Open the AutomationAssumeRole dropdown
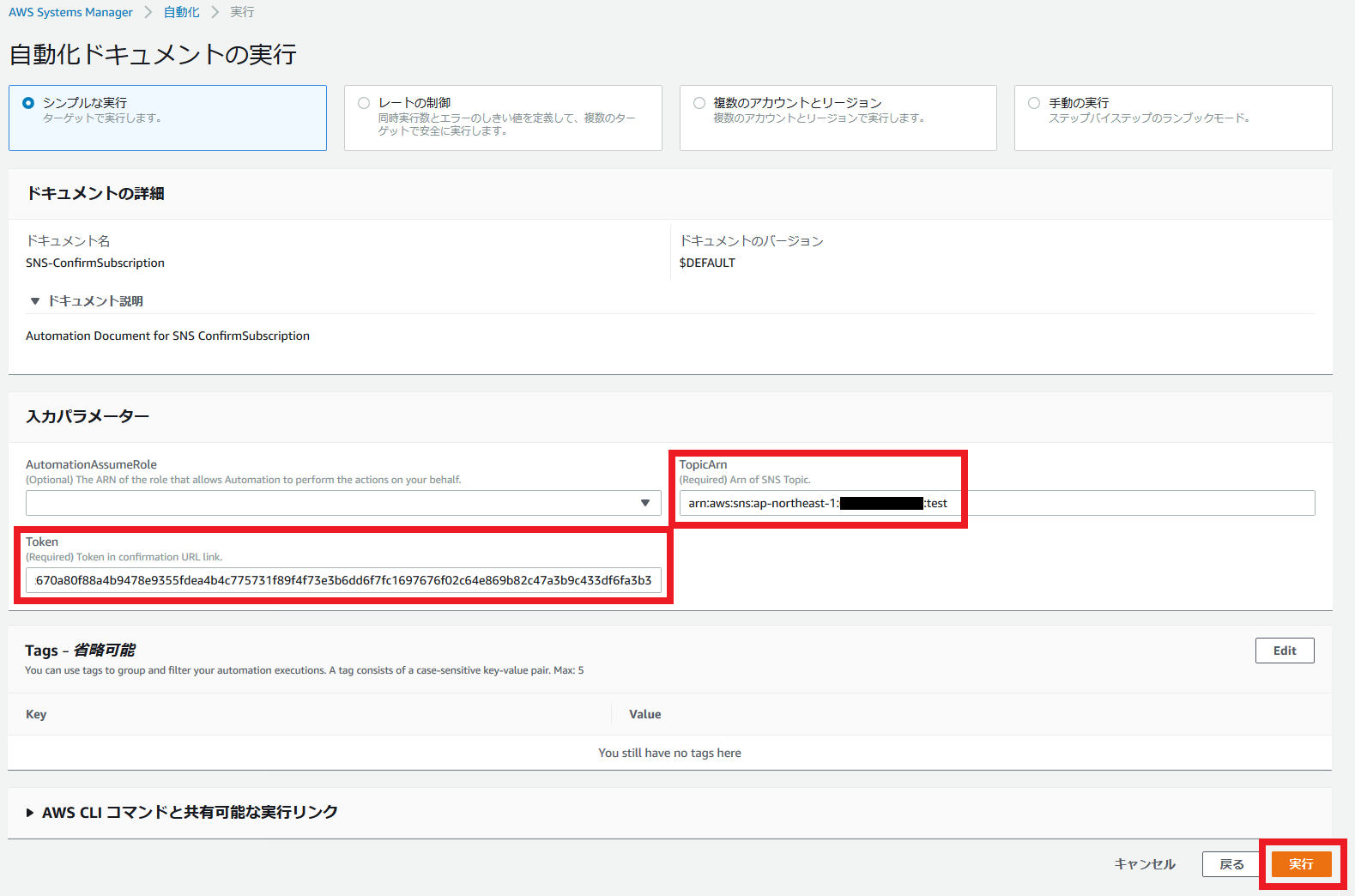The width and height of the screenshot is (1355, 896). coord(343,503)
